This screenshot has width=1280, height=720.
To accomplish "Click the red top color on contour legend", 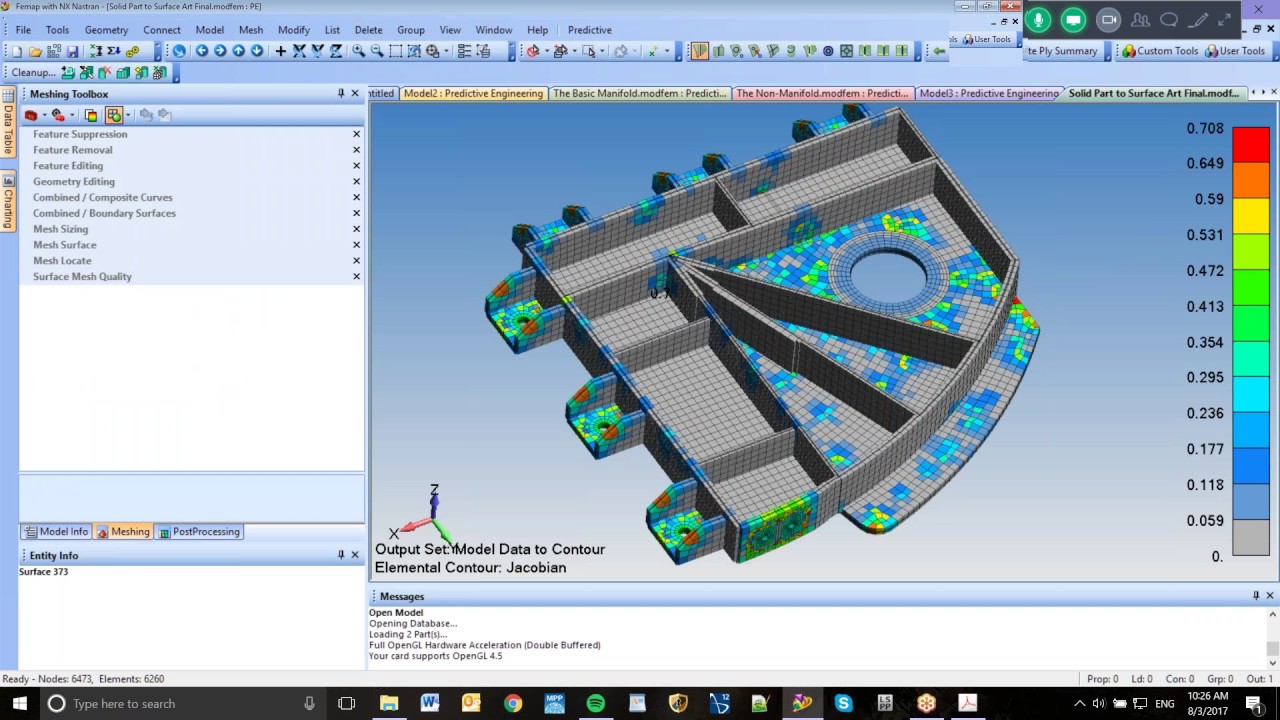I will tap(1251, 144).
